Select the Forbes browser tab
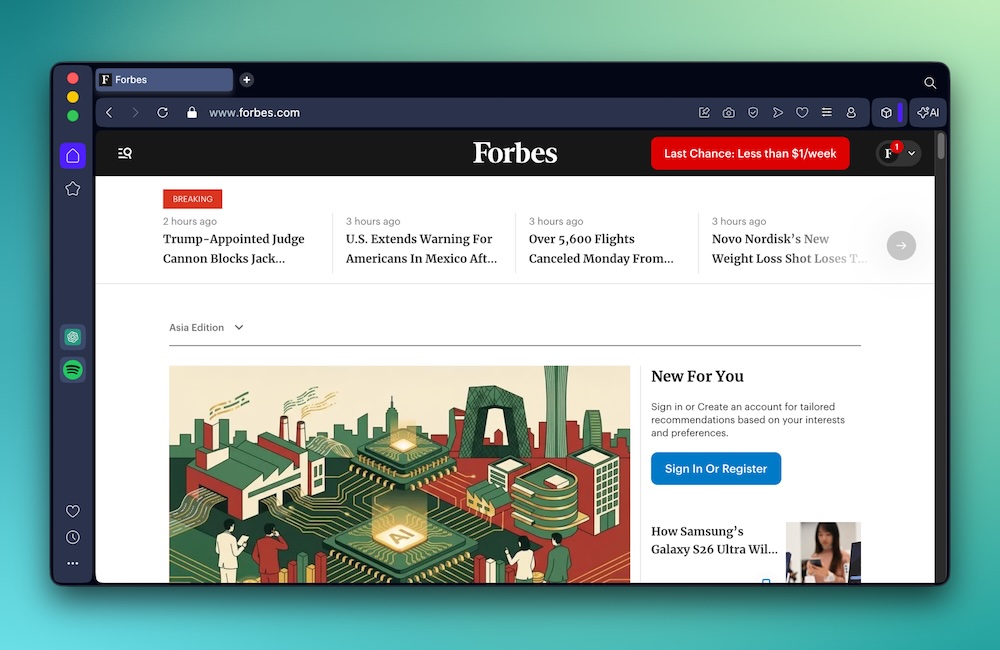 click(165, 80)
